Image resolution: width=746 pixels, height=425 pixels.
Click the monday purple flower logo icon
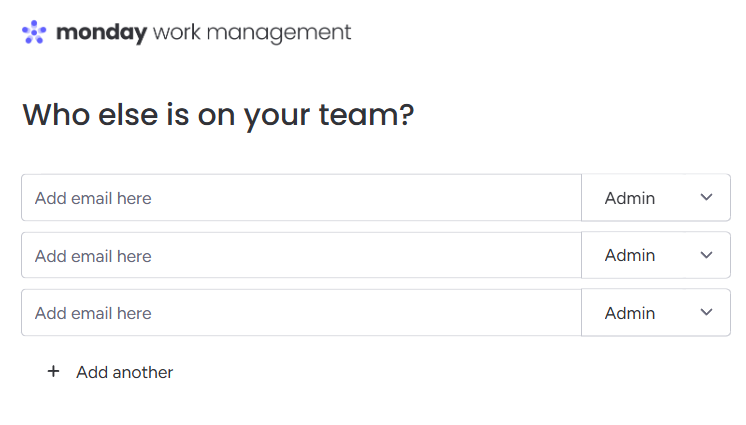(34, 32)
